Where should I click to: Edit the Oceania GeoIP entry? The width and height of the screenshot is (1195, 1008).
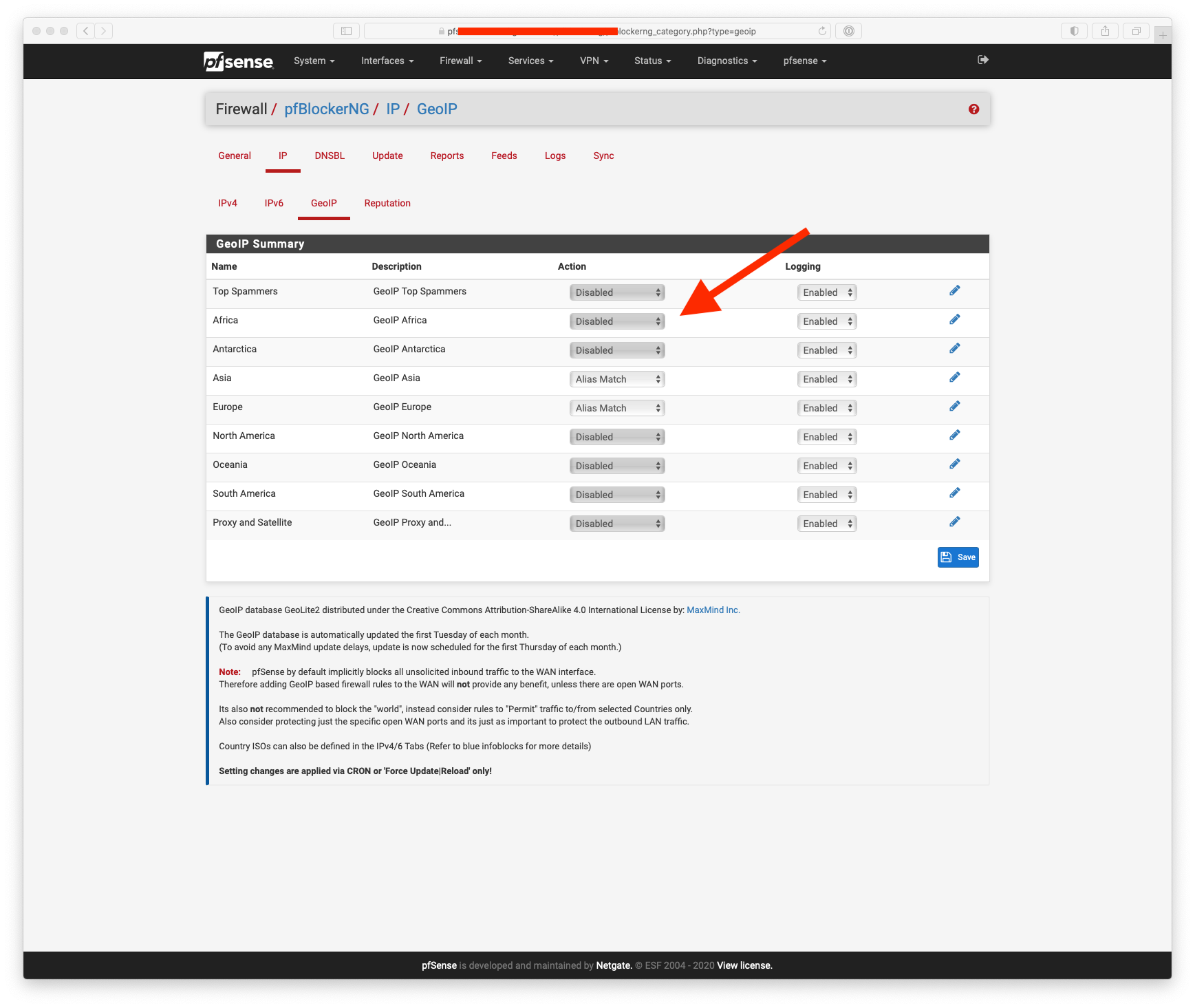954,464
